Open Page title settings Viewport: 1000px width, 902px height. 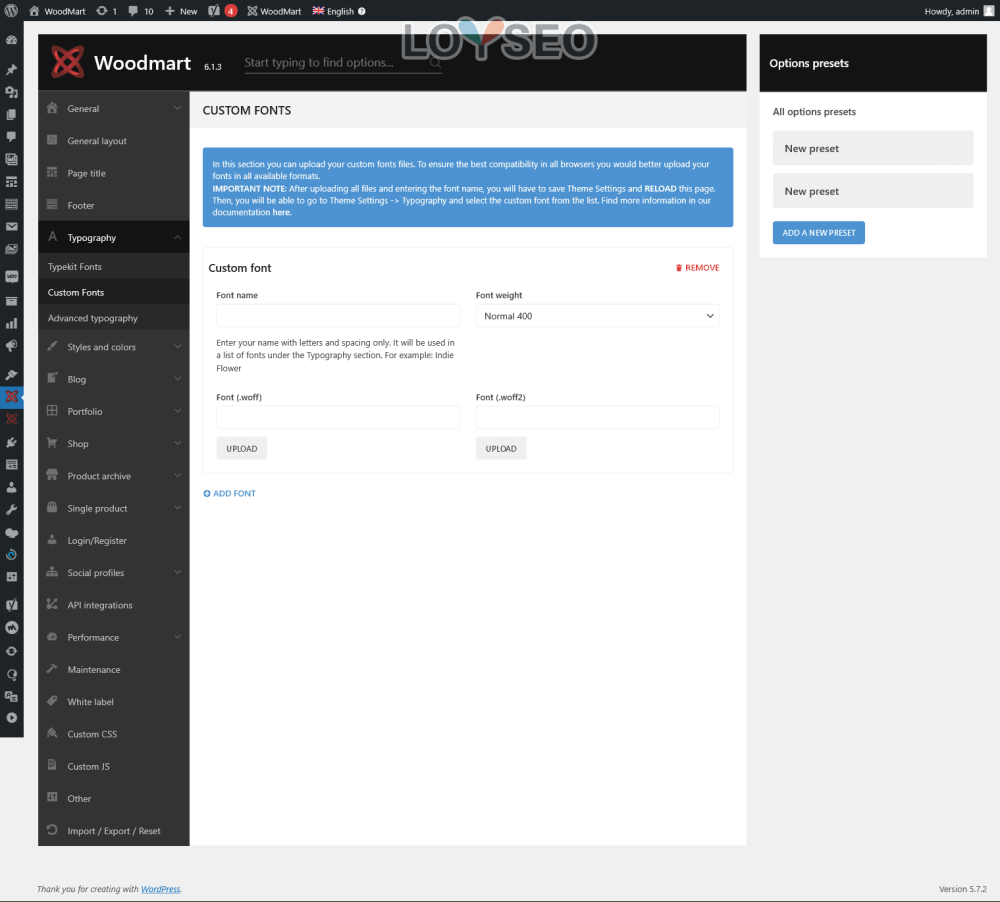[x=114, y=173]
